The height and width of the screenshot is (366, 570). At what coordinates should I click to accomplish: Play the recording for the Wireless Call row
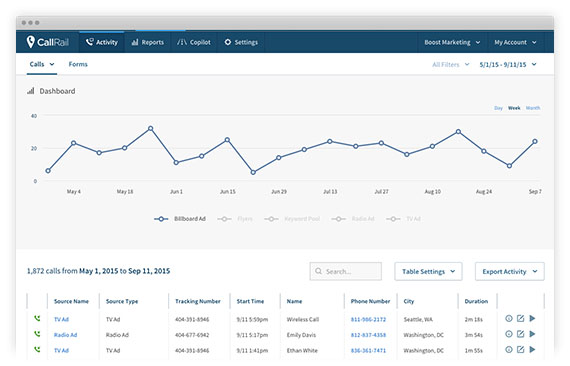coord(532,318)
